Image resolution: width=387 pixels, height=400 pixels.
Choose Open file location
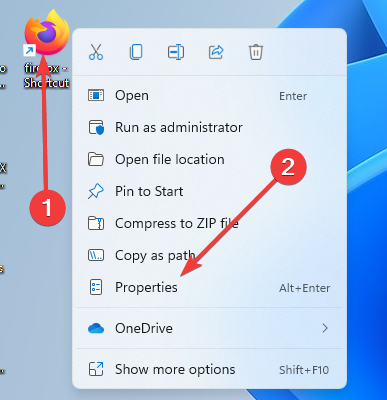(x=209, y=159)
